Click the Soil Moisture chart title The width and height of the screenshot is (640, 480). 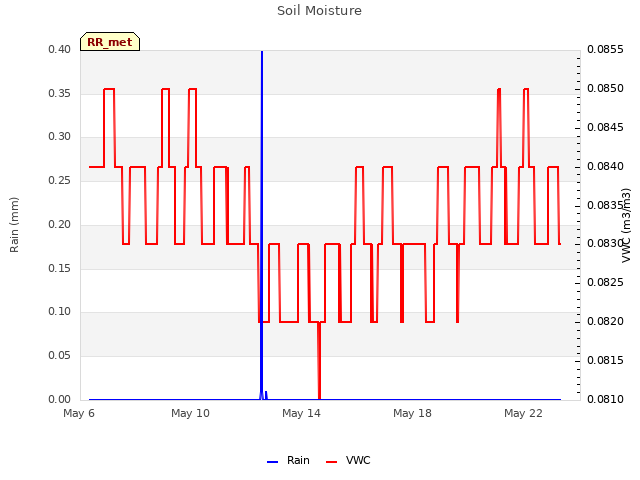click(319, 11)
